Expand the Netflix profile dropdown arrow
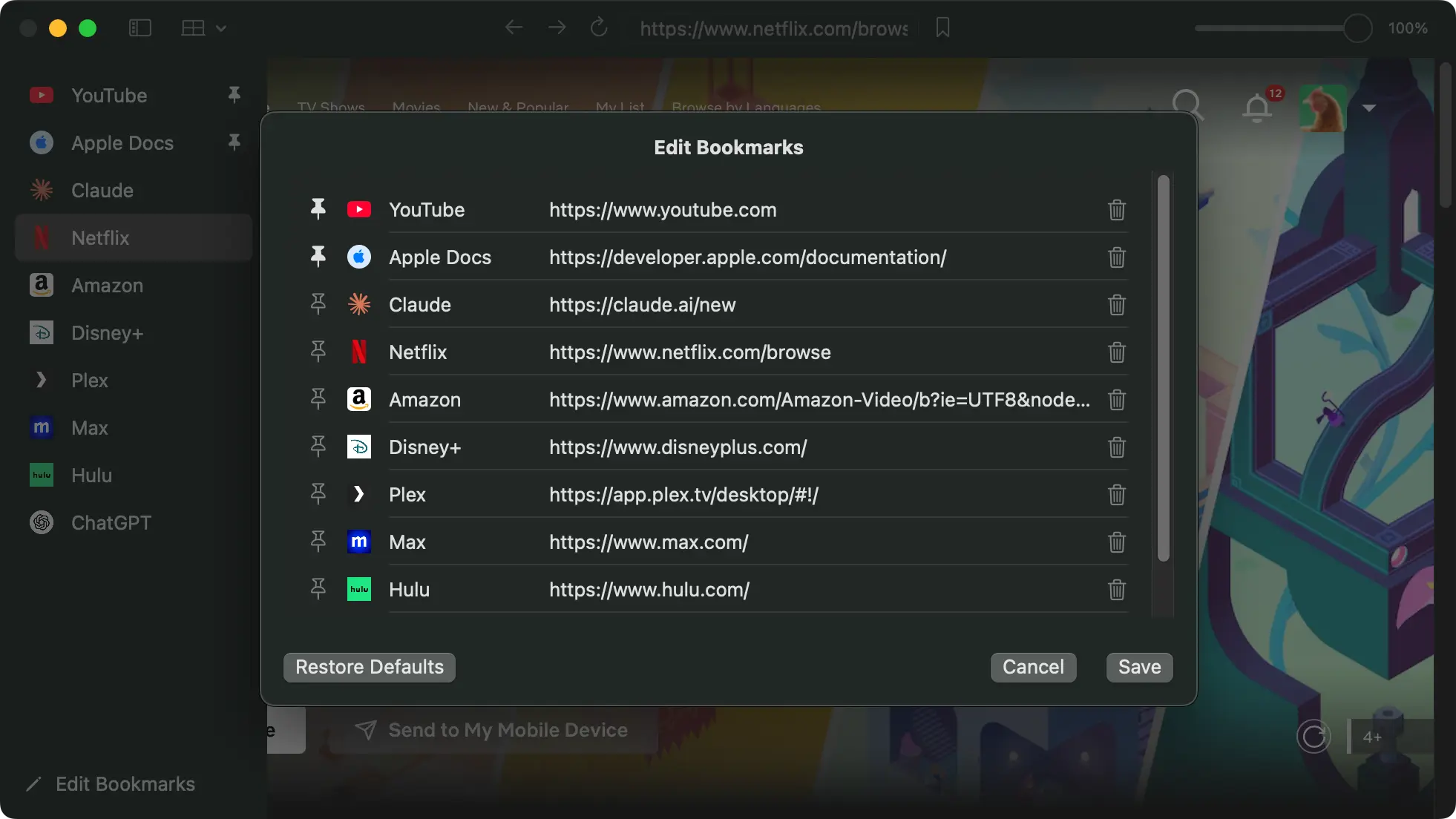 pos(1369,108)
